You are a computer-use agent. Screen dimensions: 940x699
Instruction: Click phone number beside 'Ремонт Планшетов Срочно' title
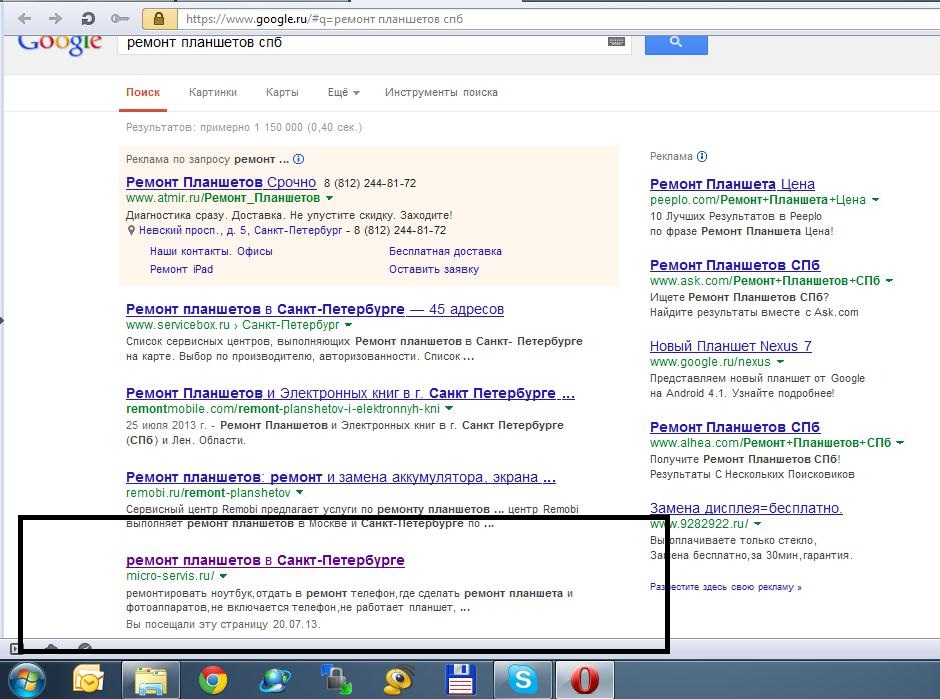370,183
